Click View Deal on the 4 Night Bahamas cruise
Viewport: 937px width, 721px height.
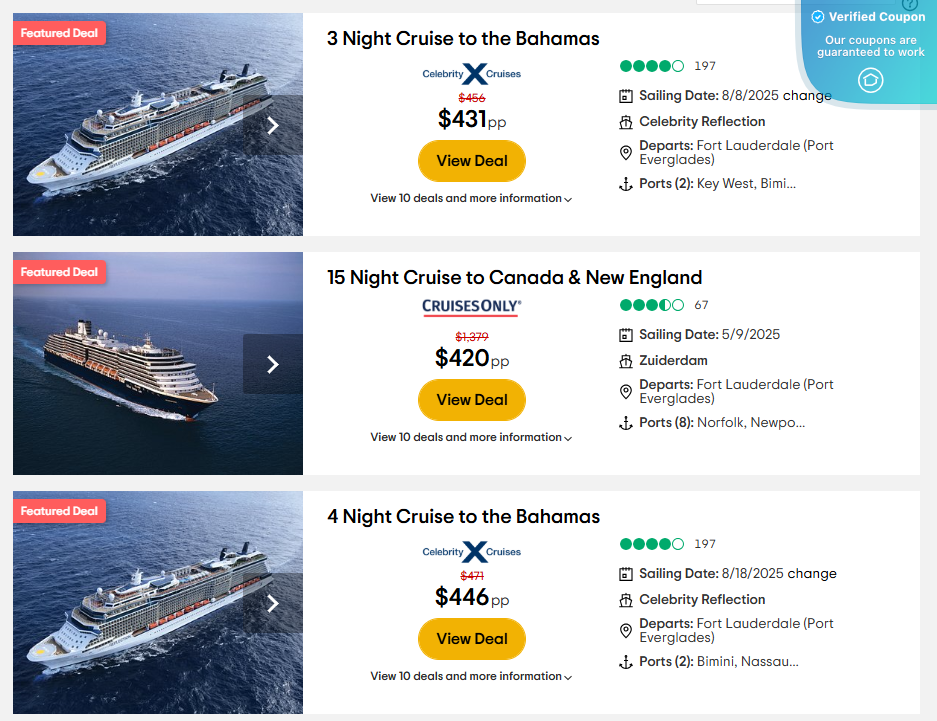(x=471, y=638)
